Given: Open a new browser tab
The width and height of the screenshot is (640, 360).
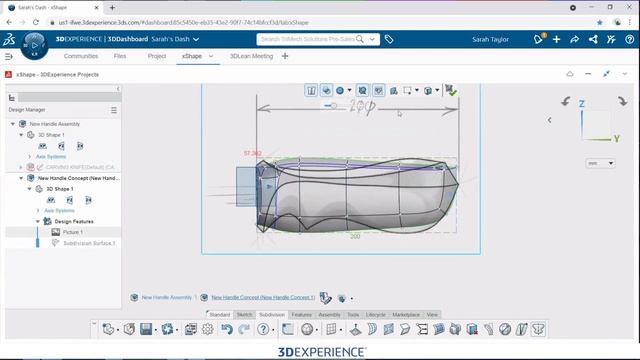Looking at the screenshot, I should (x=112, y=7).
